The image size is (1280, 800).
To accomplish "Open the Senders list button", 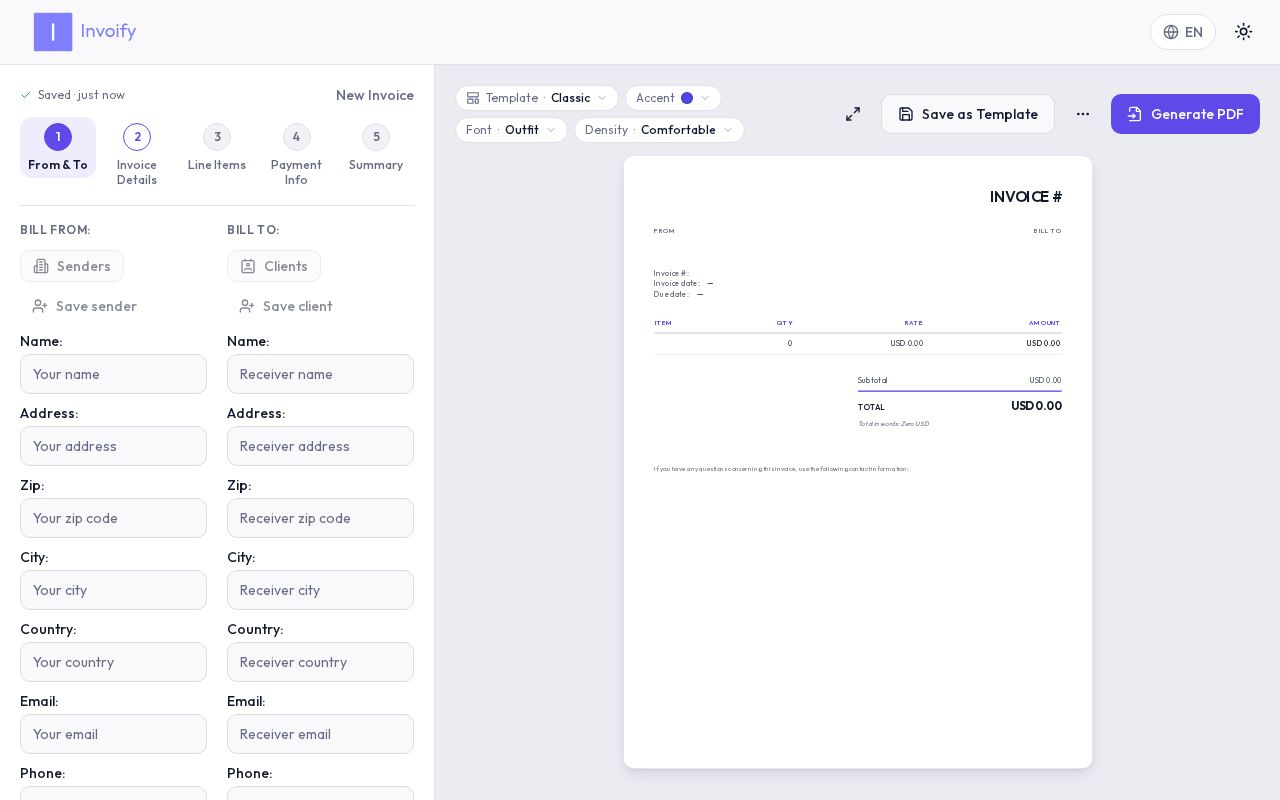I will click(72, 266).
